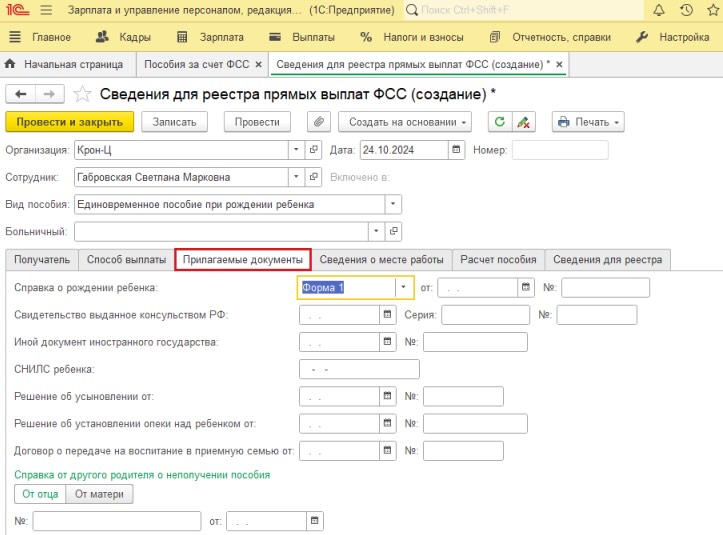Screen dimensions: 723x535
Task: Expand the Сотрудник dropdown
Action: (296, 177)
